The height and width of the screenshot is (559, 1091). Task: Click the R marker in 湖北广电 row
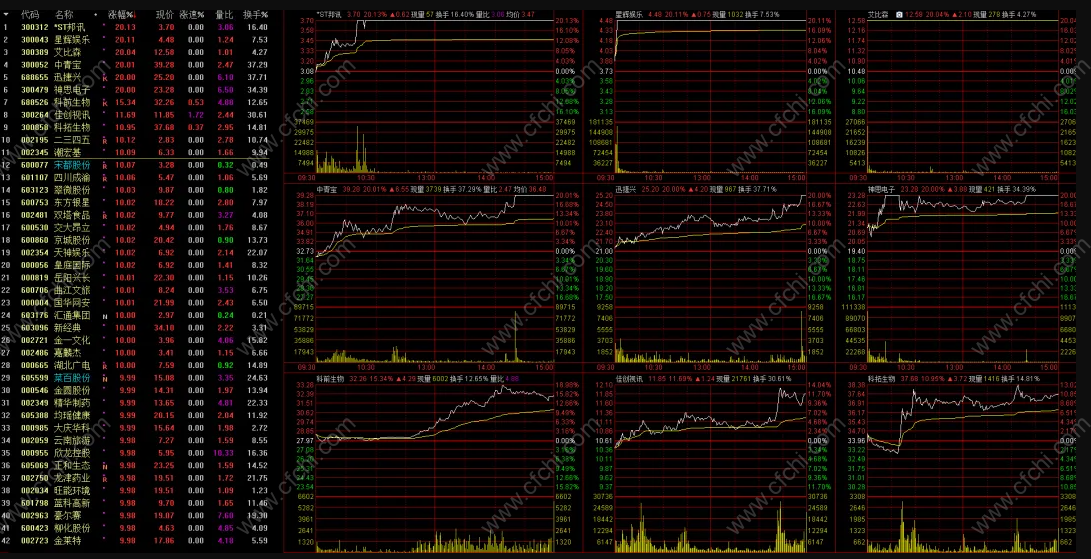104,365
